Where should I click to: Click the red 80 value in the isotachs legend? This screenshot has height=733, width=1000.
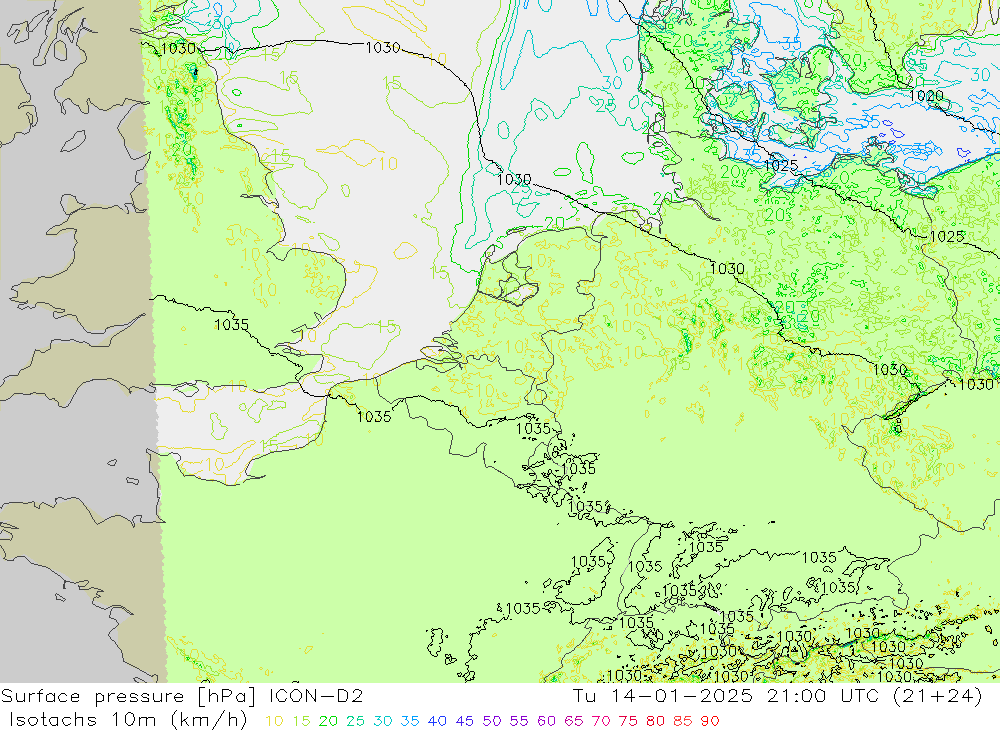(655, 721)
